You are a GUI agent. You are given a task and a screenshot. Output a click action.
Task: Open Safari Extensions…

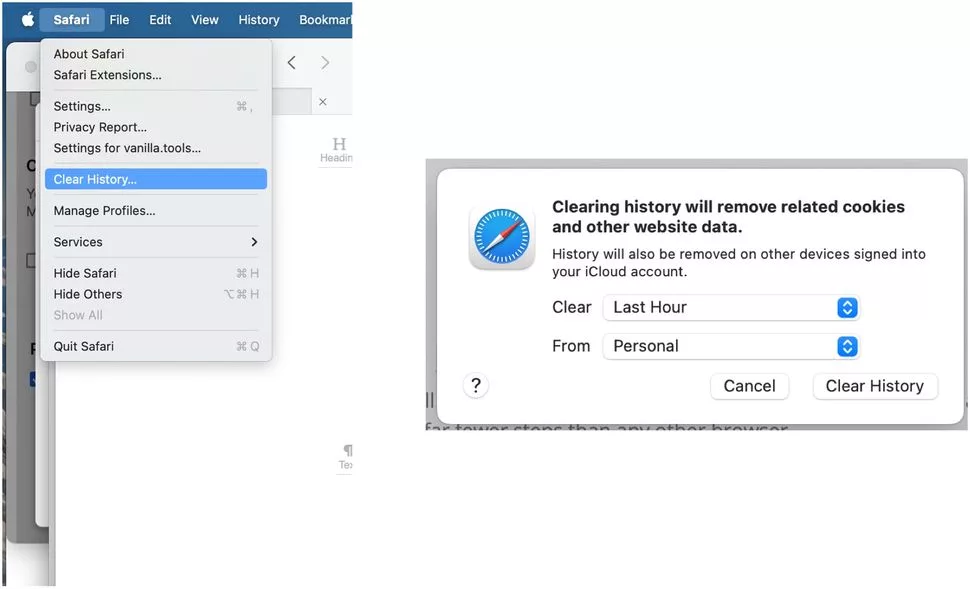155,75
